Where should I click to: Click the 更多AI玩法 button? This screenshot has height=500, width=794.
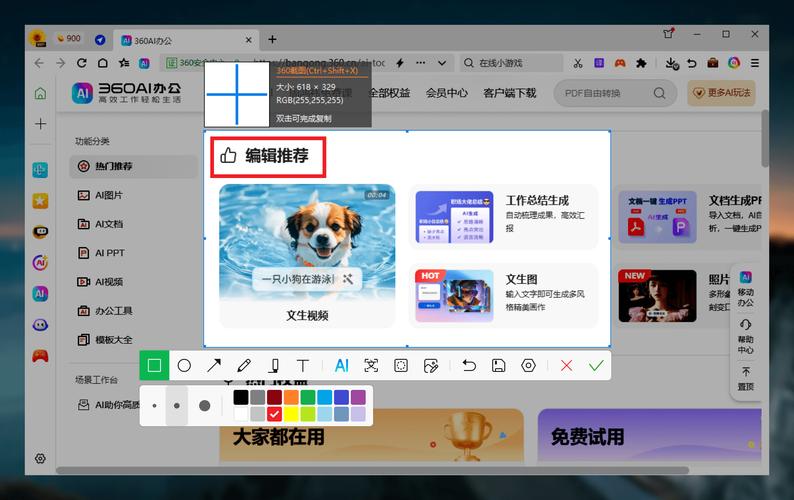(722, 93)
